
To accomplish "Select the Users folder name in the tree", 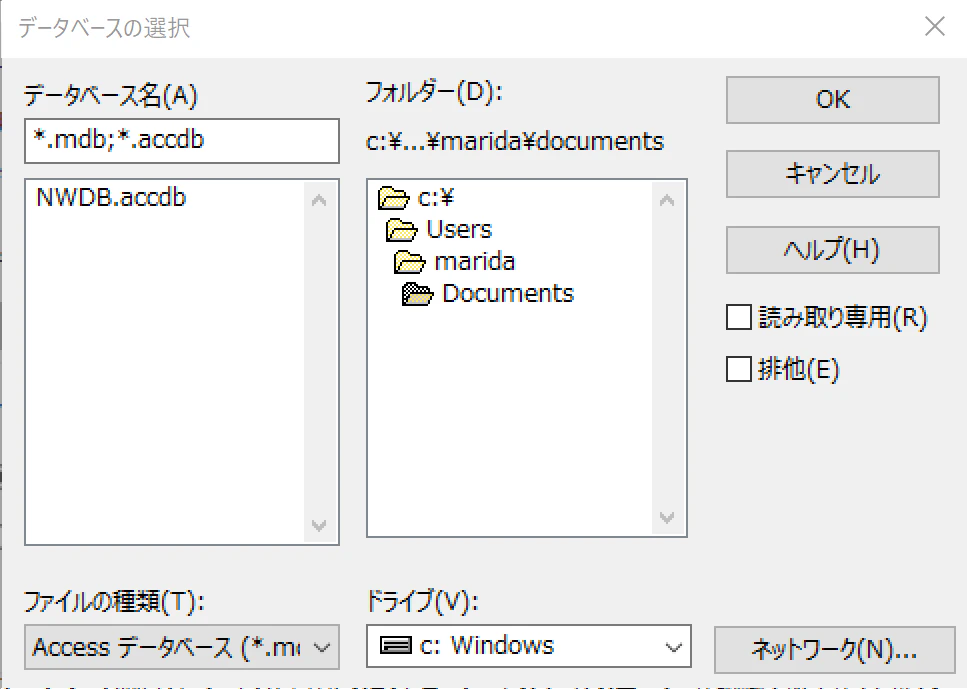I will click(x=459, y=229).
